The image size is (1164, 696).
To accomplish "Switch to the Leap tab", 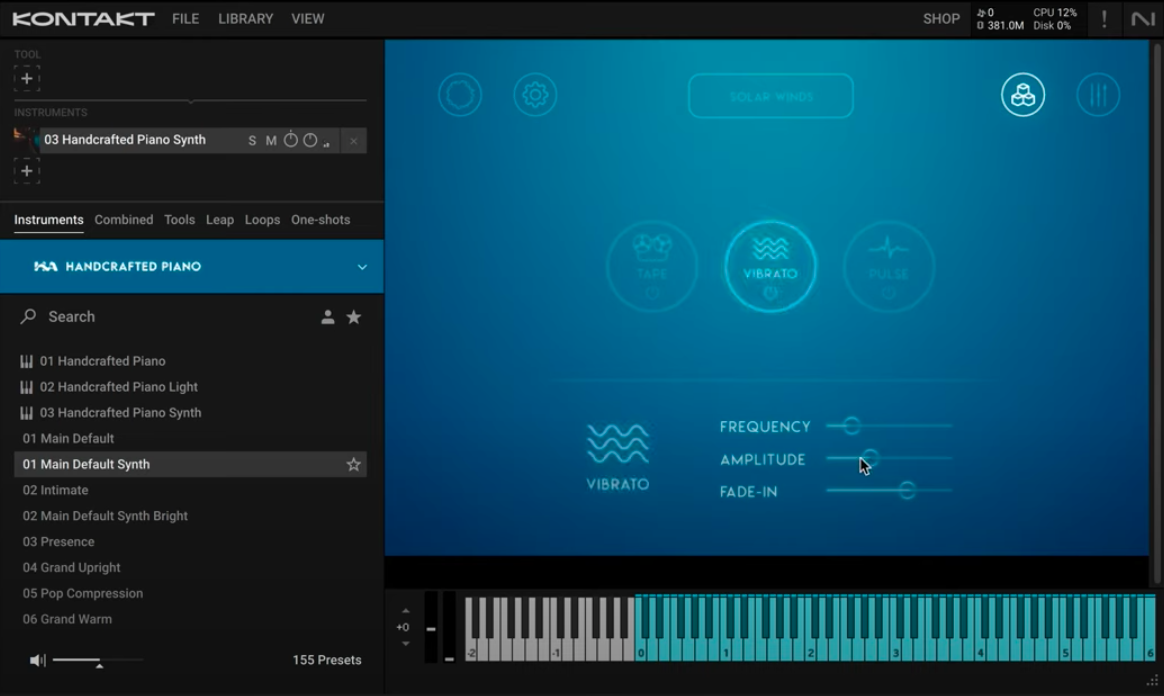I will pos(220,220).
